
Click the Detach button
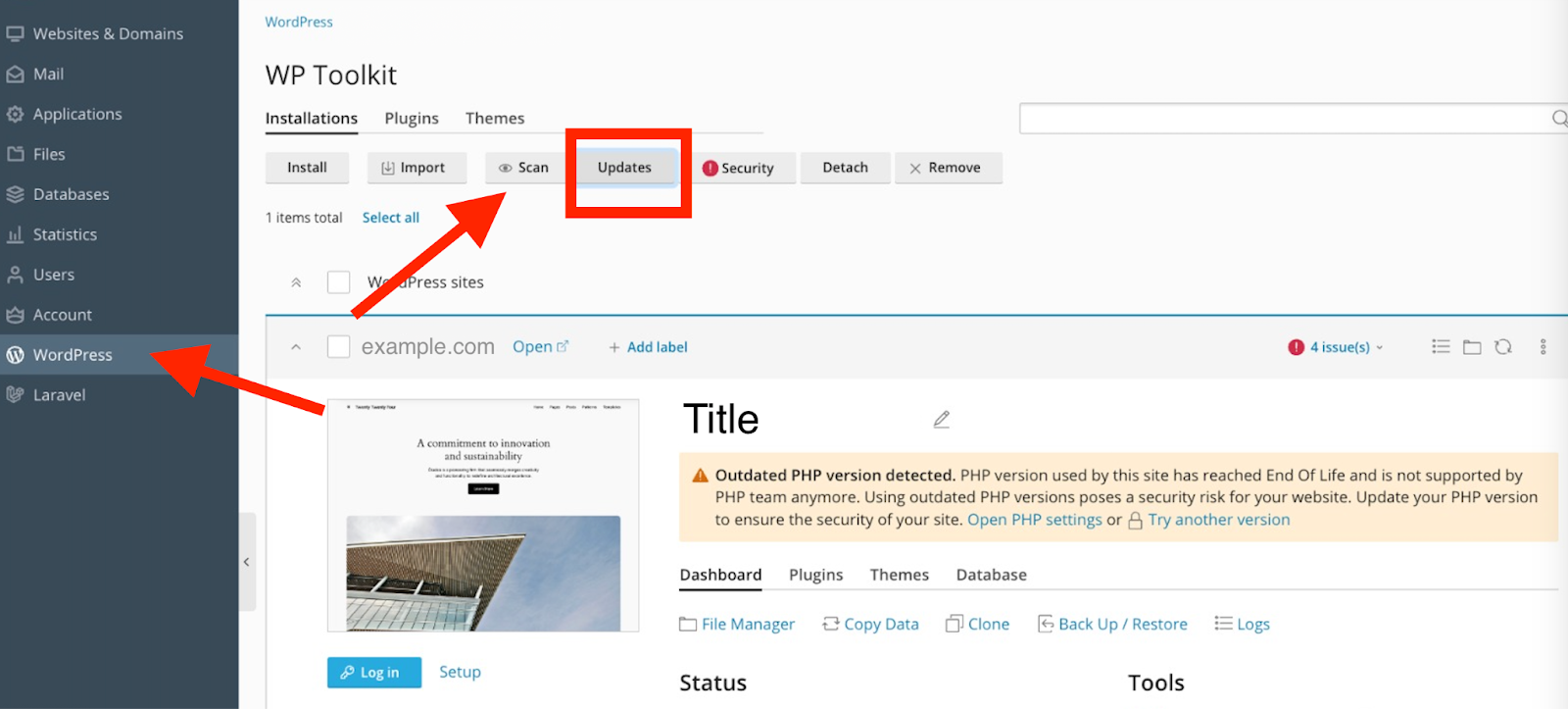click(846, 168)
